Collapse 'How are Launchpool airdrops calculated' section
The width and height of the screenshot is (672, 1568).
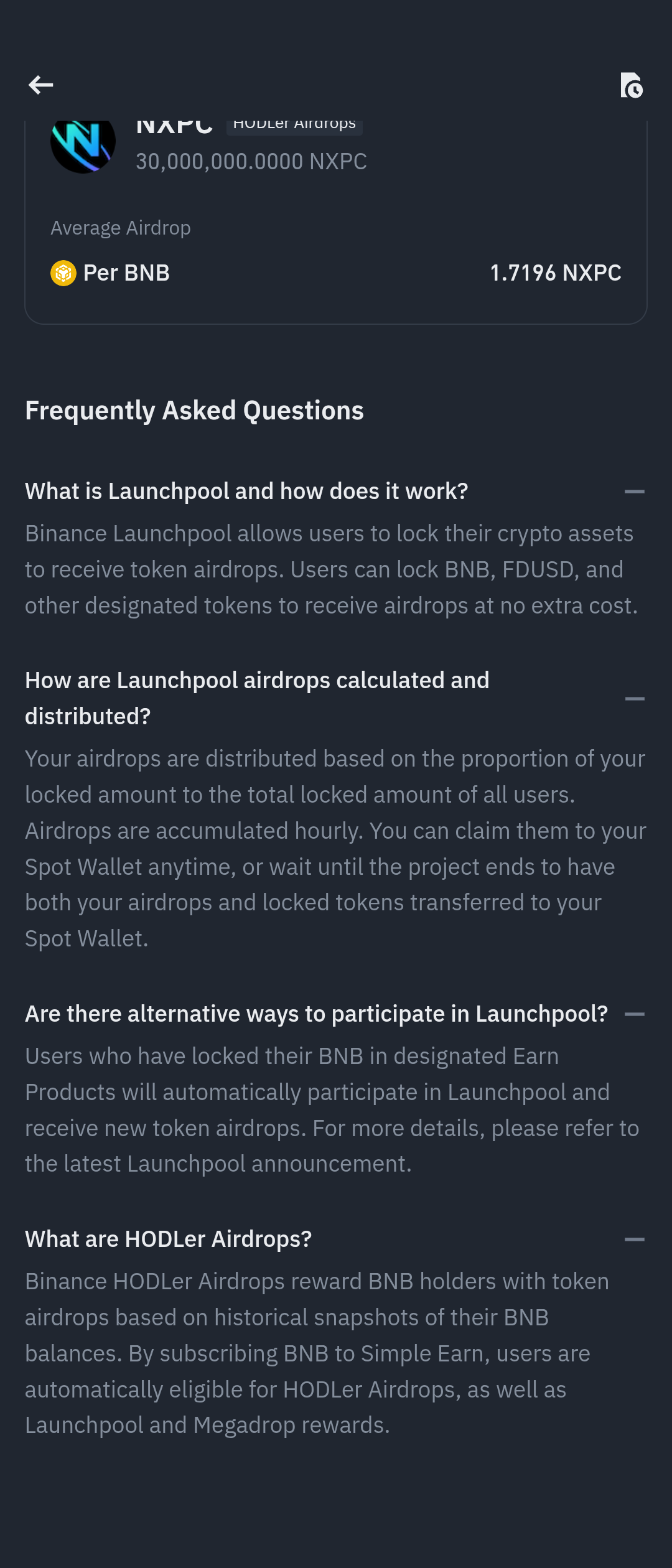[x=634, y=699]
